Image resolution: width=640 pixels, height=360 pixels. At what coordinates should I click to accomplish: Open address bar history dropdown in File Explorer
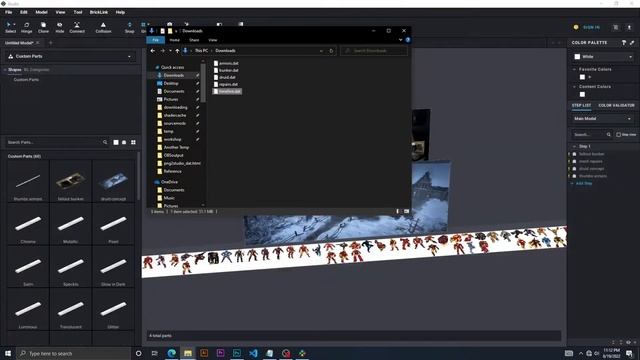tap(321, 51)
